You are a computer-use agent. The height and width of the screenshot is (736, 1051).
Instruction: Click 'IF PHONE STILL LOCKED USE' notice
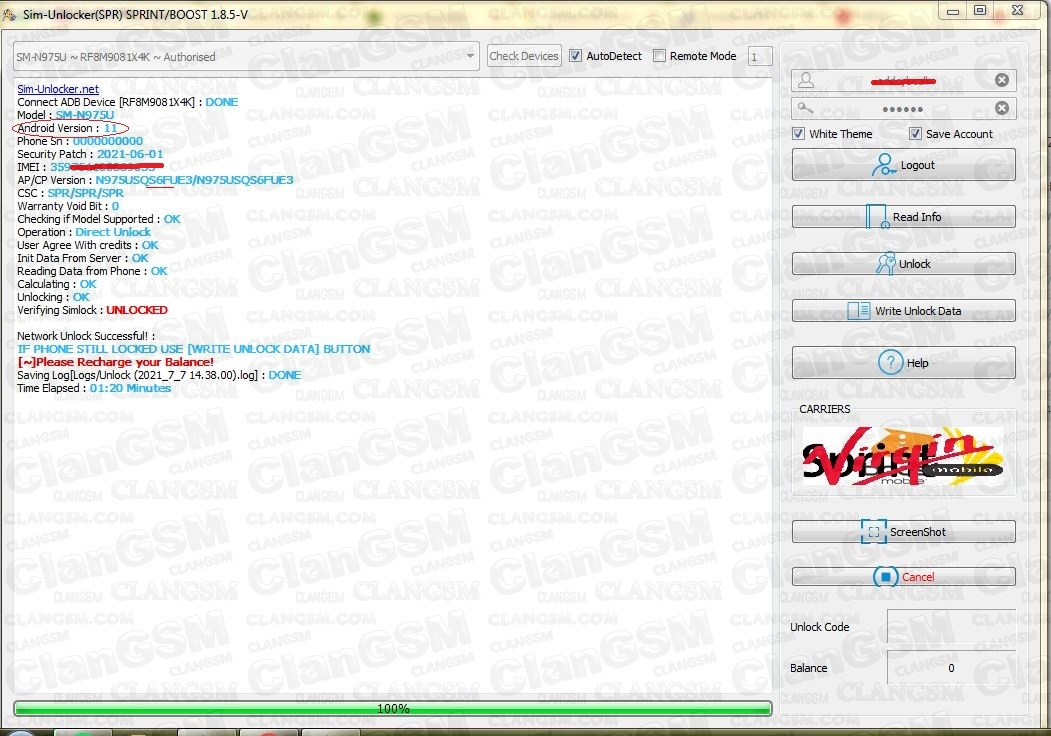194,349
